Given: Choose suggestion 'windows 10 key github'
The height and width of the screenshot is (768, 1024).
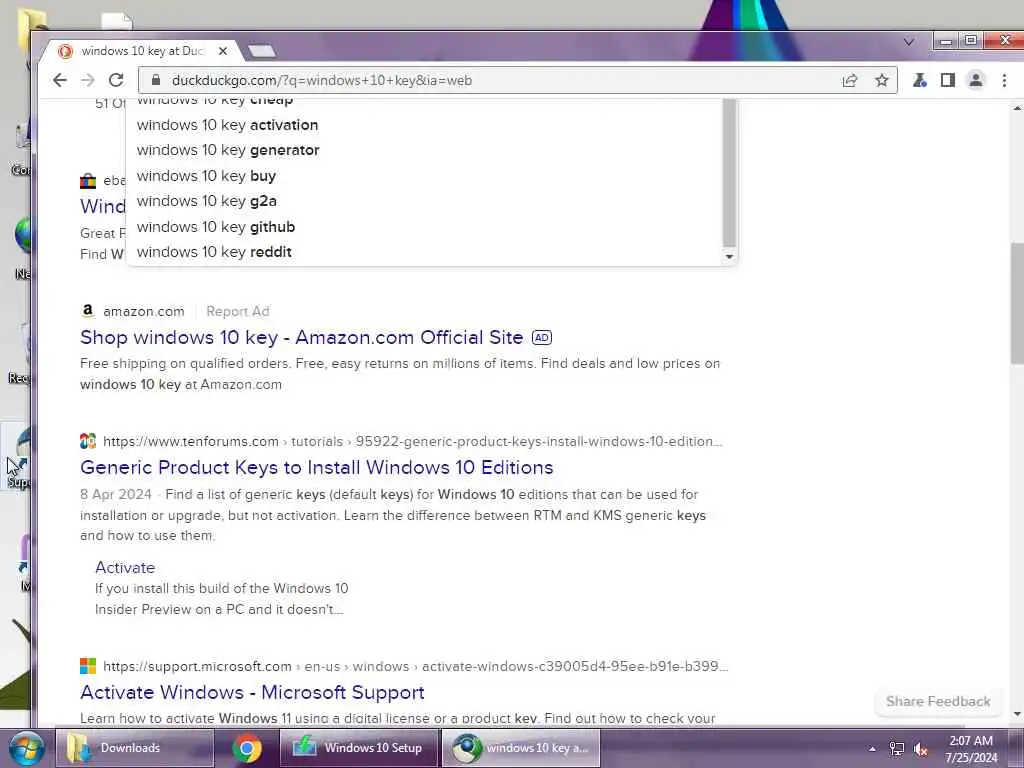Looking at the screenshot, I should [x=216, y=227].
